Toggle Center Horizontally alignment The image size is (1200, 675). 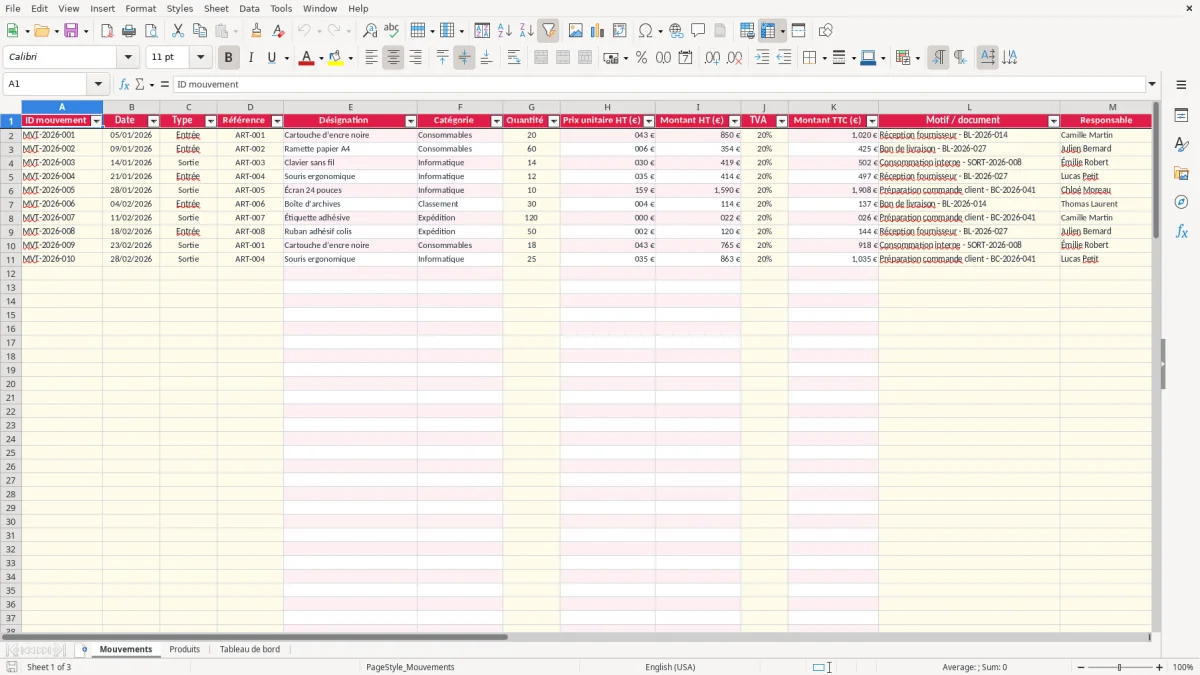[x=393, y=58]
